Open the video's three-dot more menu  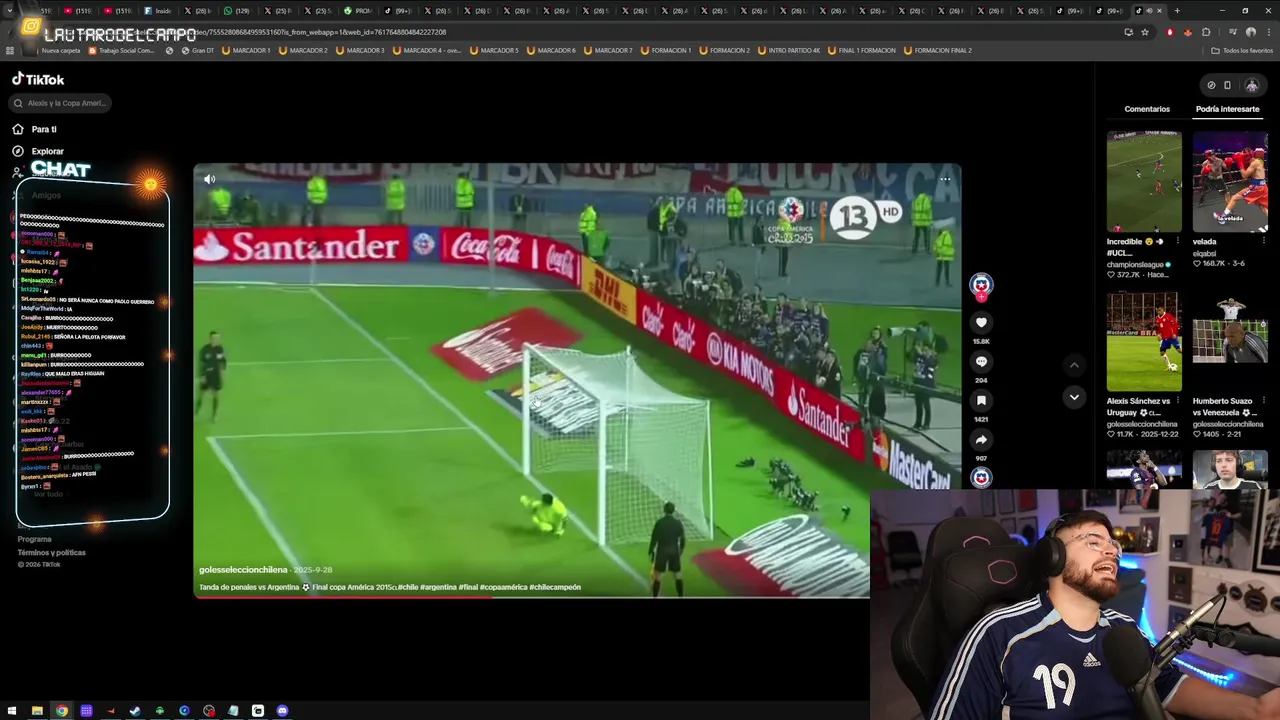[x=945, y=179]
